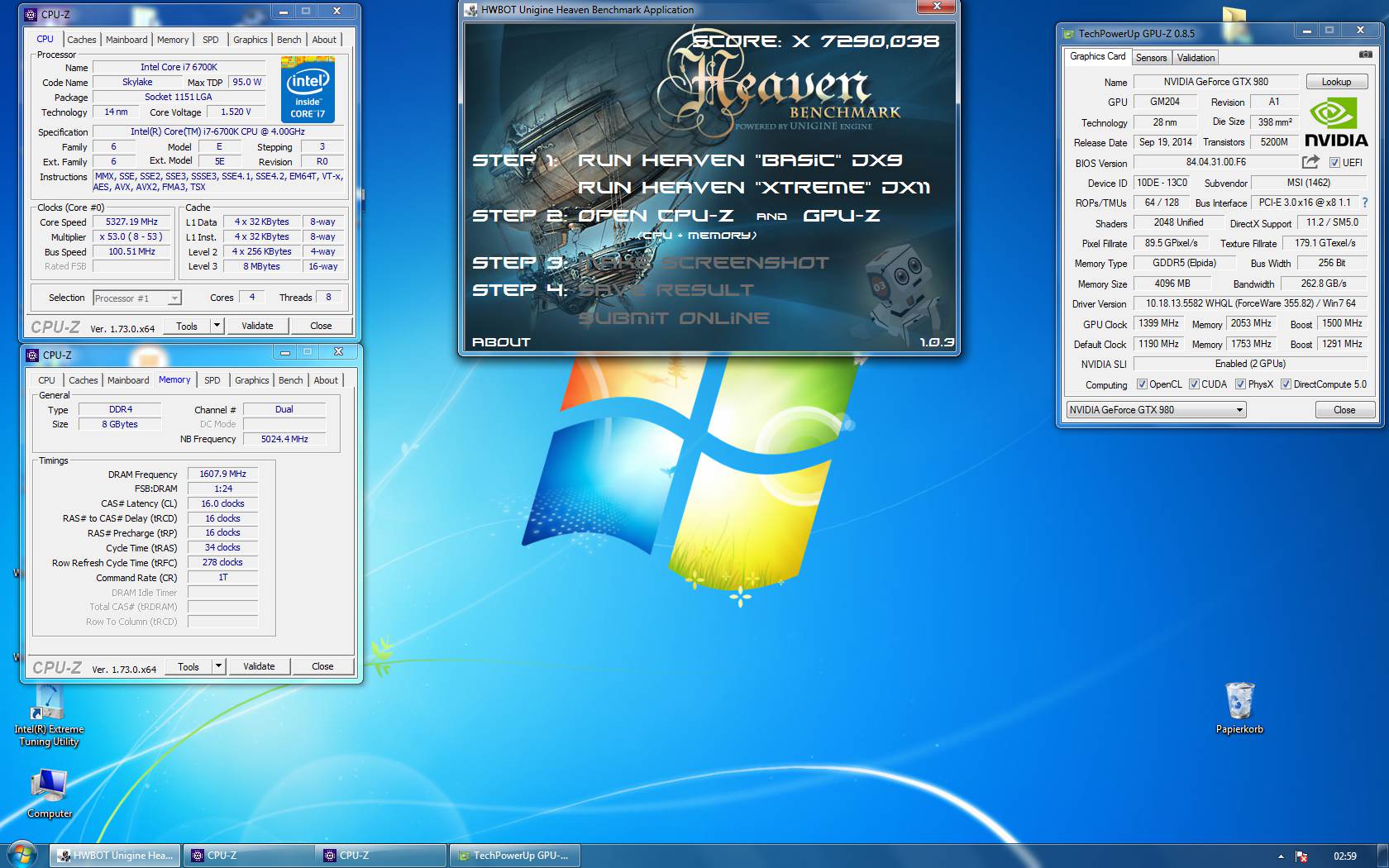The image size is (1389, 868).
Task: Open the Processor #1 selection dropdown
Action: click(x=136, y=298)
